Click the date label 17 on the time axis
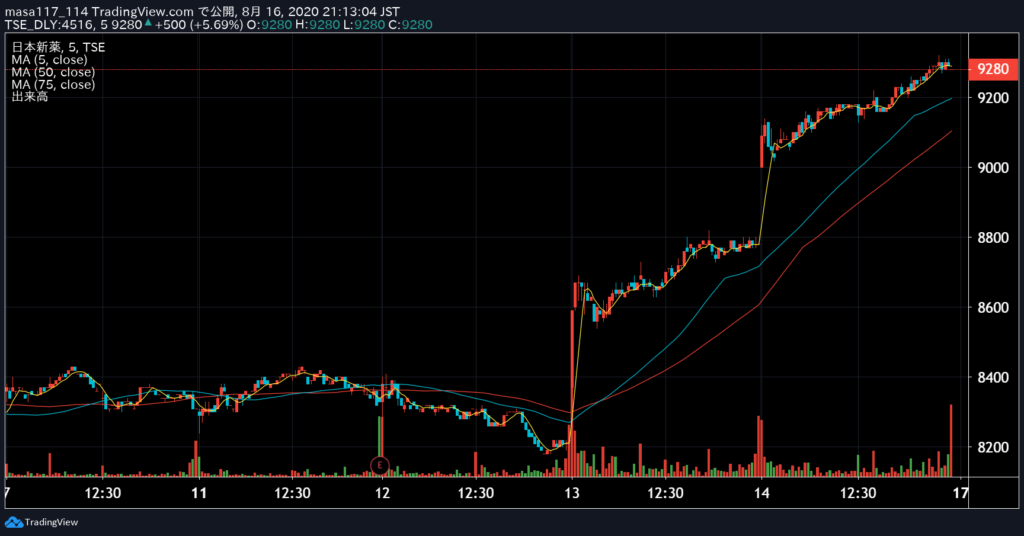This screenshot has width=1024, height=536. [x=959, y=493]
